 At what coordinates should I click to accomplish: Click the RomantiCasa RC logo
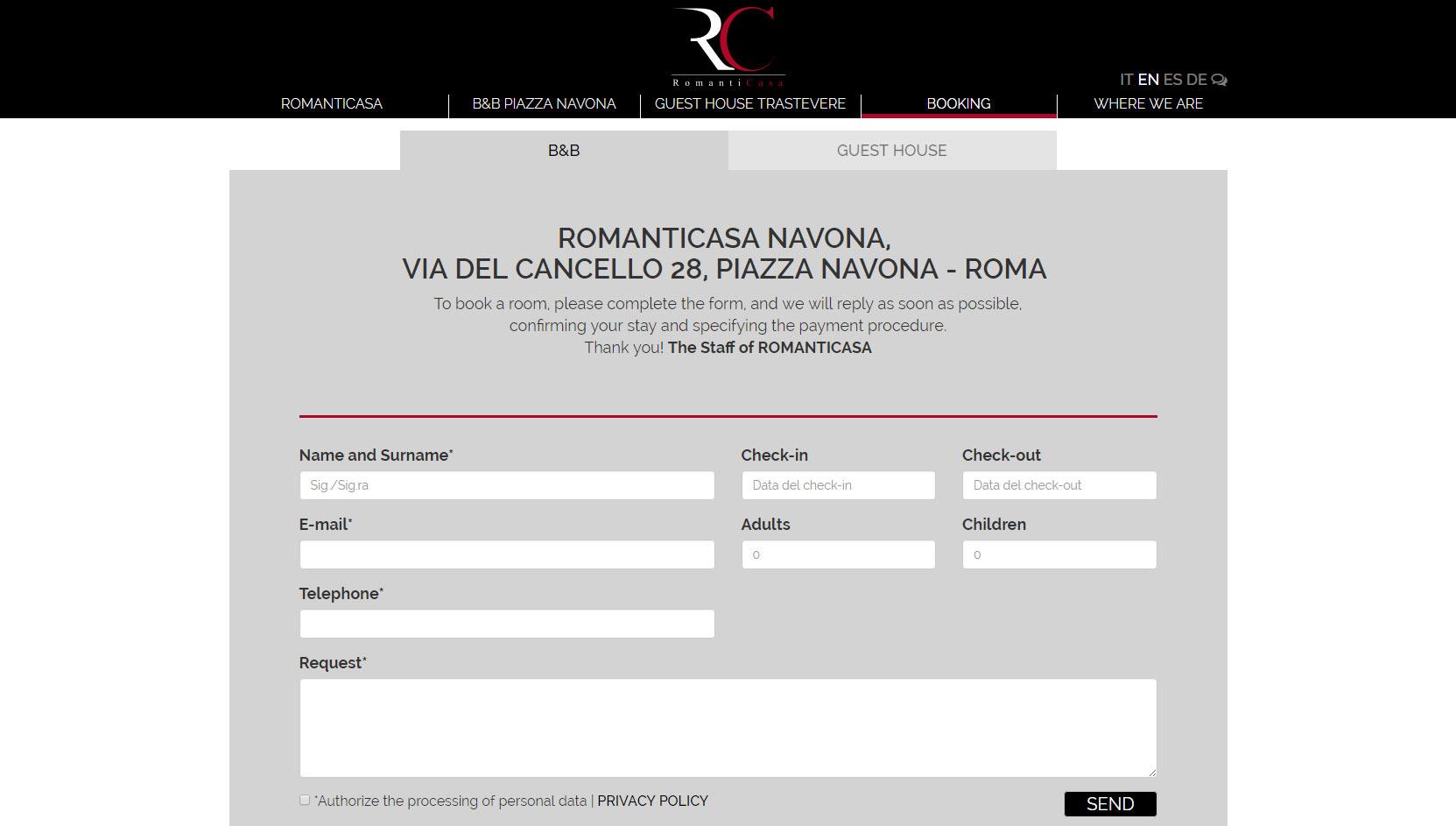pos(728,46)
